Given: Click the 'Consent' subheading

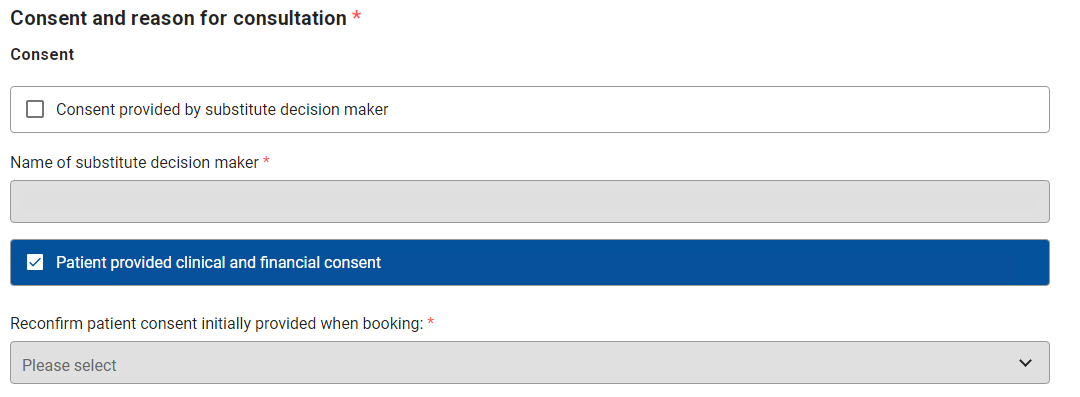Looking at the screenshot, I should pos(42,55).
